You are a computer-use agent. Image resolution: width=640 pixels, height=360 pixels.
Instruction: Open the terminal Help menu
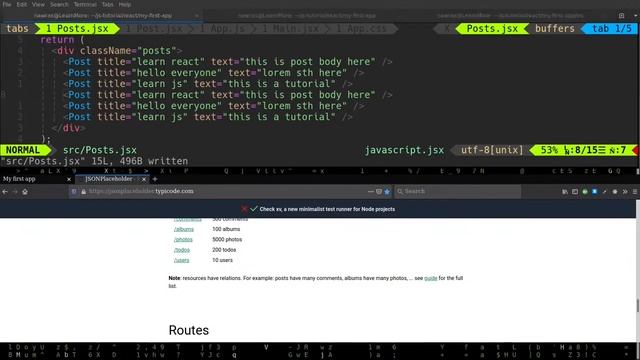pos(124,4)
